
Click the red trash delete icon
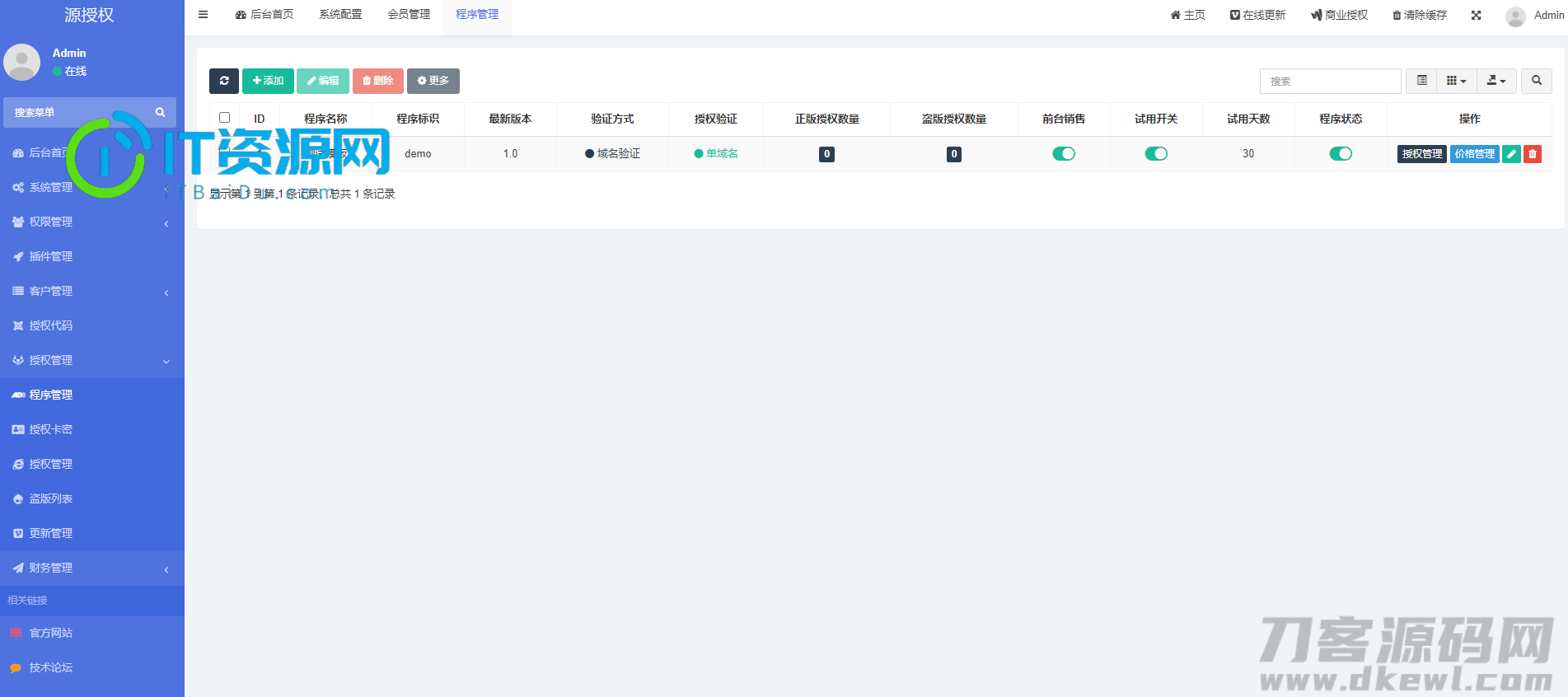click(1533, 154)
